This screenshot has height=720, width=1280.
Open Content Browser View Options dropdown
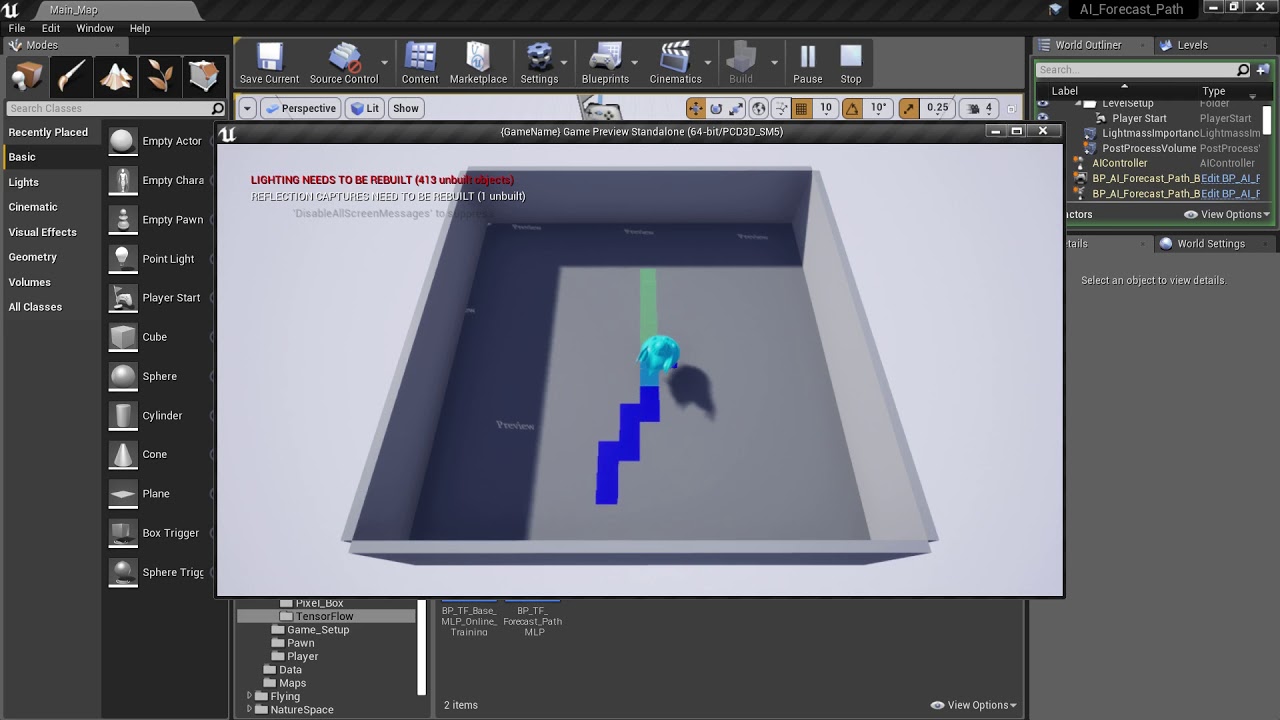[x=973, y=705]
